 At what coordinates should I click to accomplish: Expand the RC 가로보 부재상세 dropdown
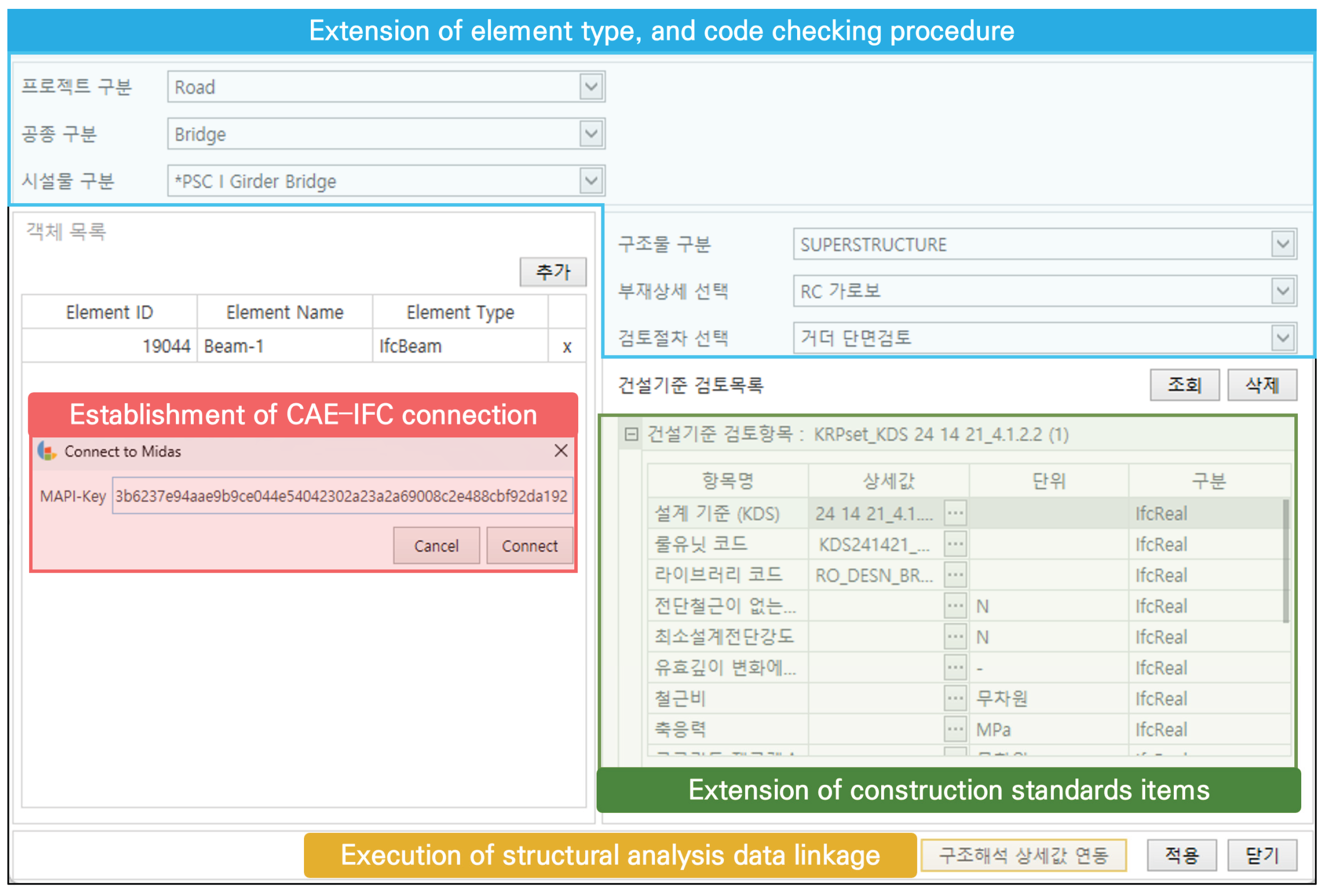coord(1283,291)
